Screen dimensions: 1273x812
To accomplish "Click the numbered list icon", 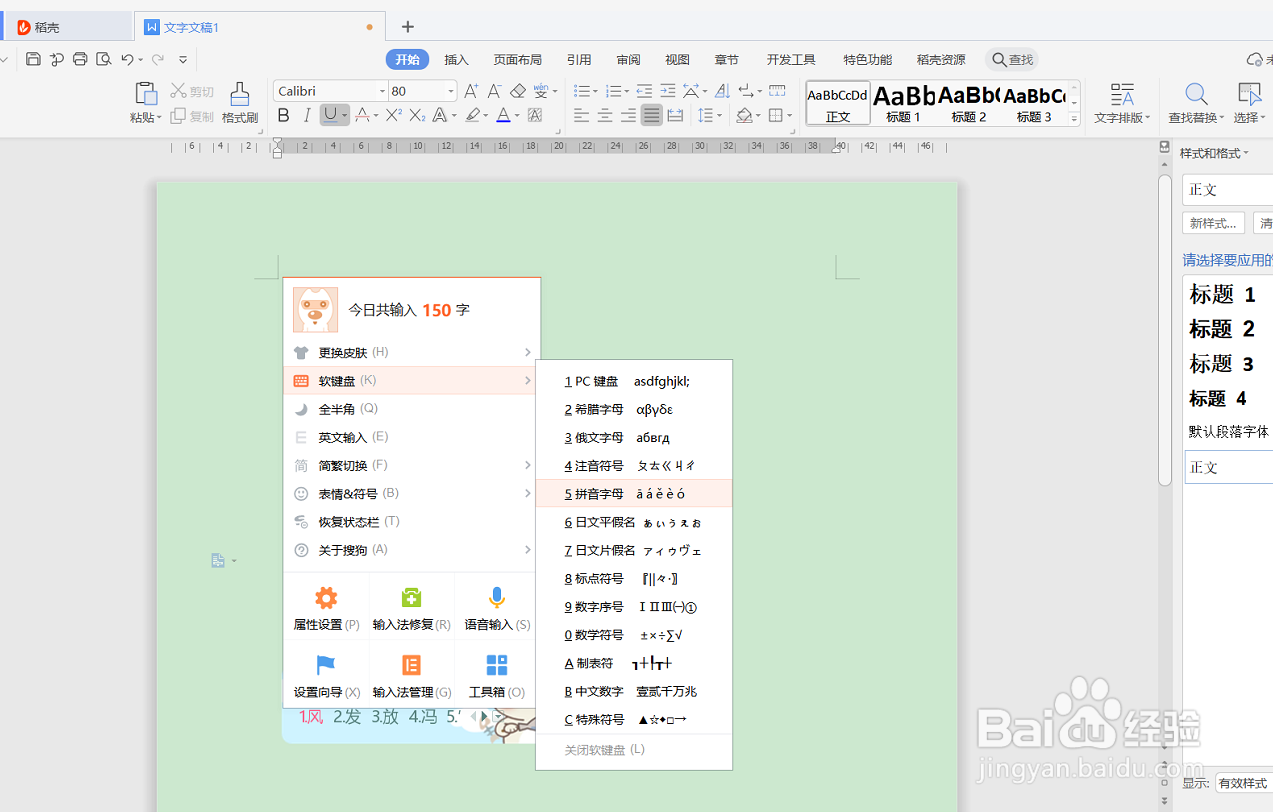I will pyautogui.click(x=612, y=91).
